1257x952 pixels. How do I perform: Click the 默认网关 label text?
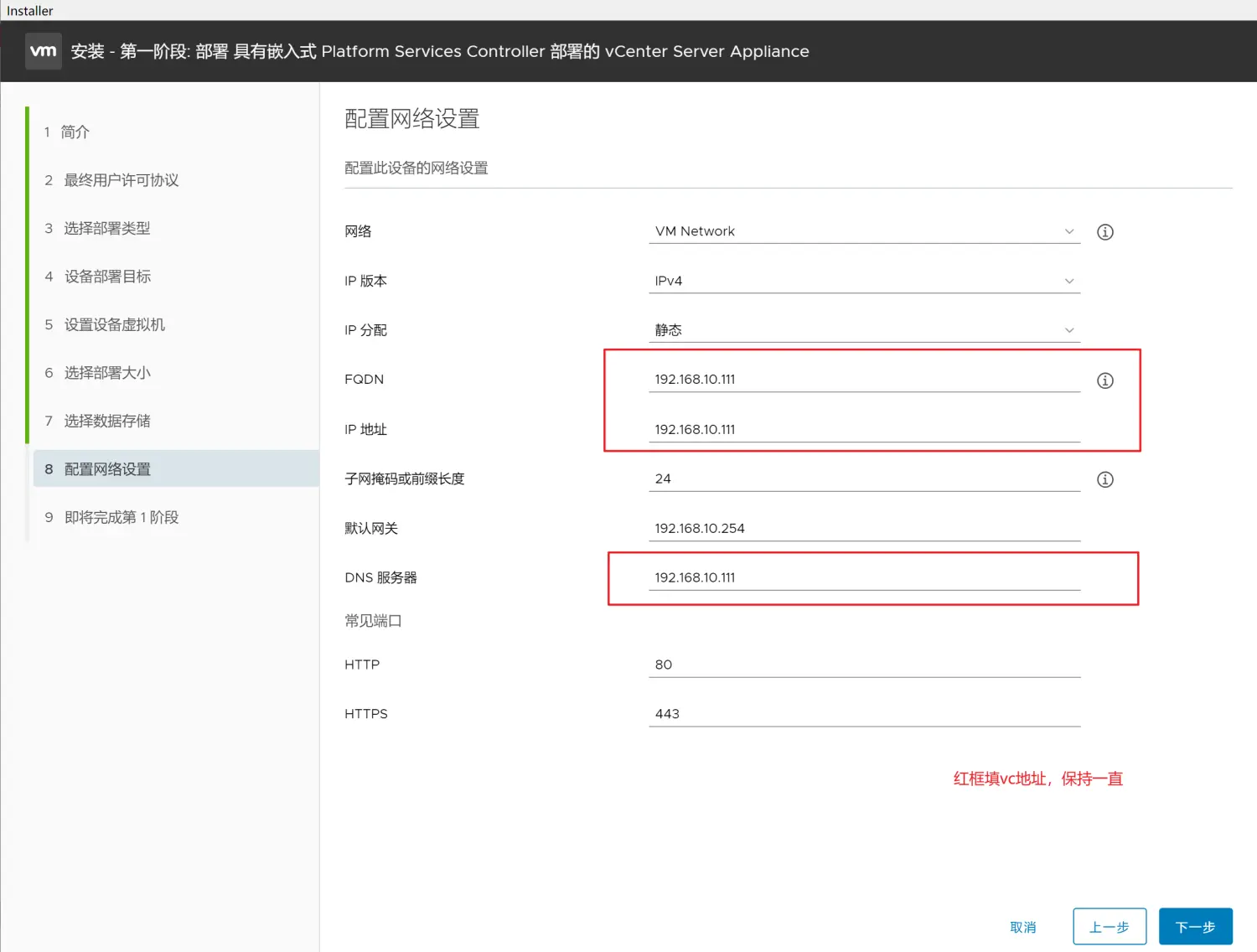coord(371,528)
